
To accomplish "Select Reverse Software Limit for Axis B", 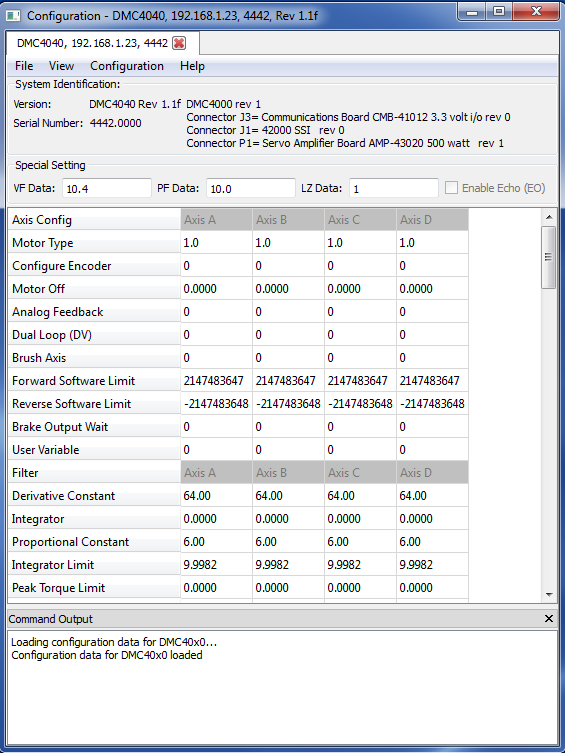I will pos(289,404).
